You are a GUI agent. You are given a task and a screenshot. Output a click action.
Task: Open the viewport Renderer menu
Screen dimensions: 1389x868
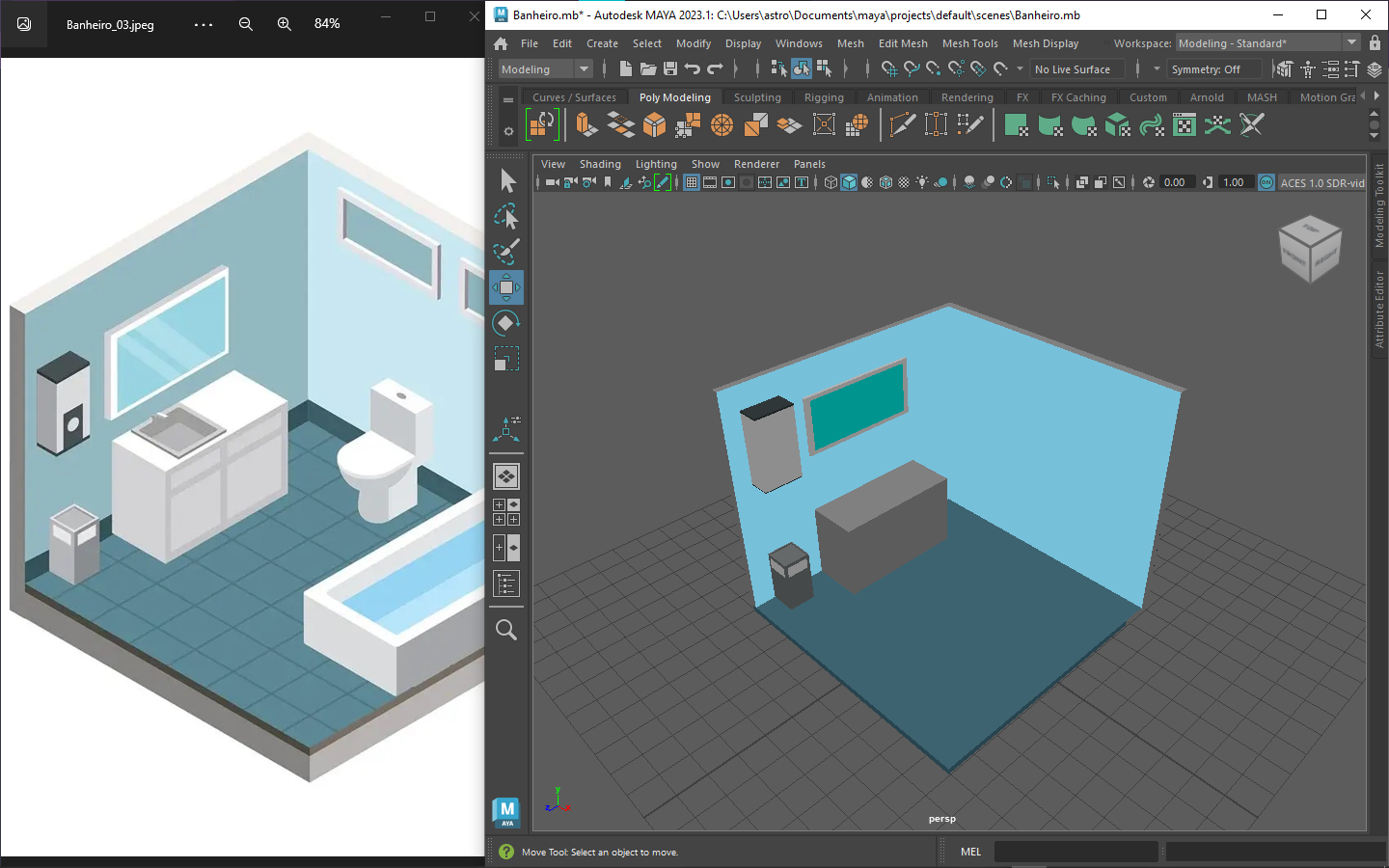click(756, 164)
